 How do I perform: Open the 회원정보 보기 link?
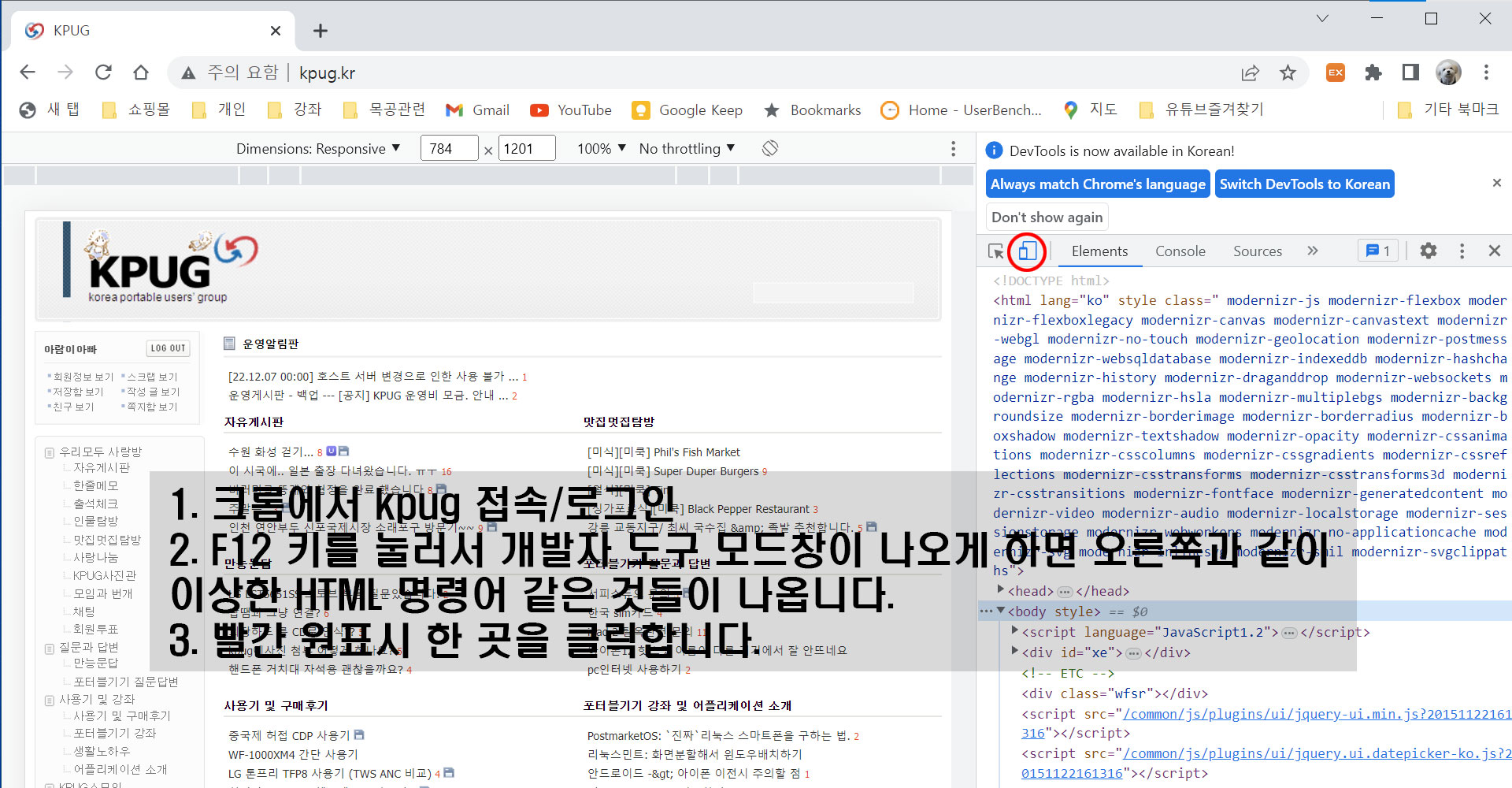click(83, 377)
